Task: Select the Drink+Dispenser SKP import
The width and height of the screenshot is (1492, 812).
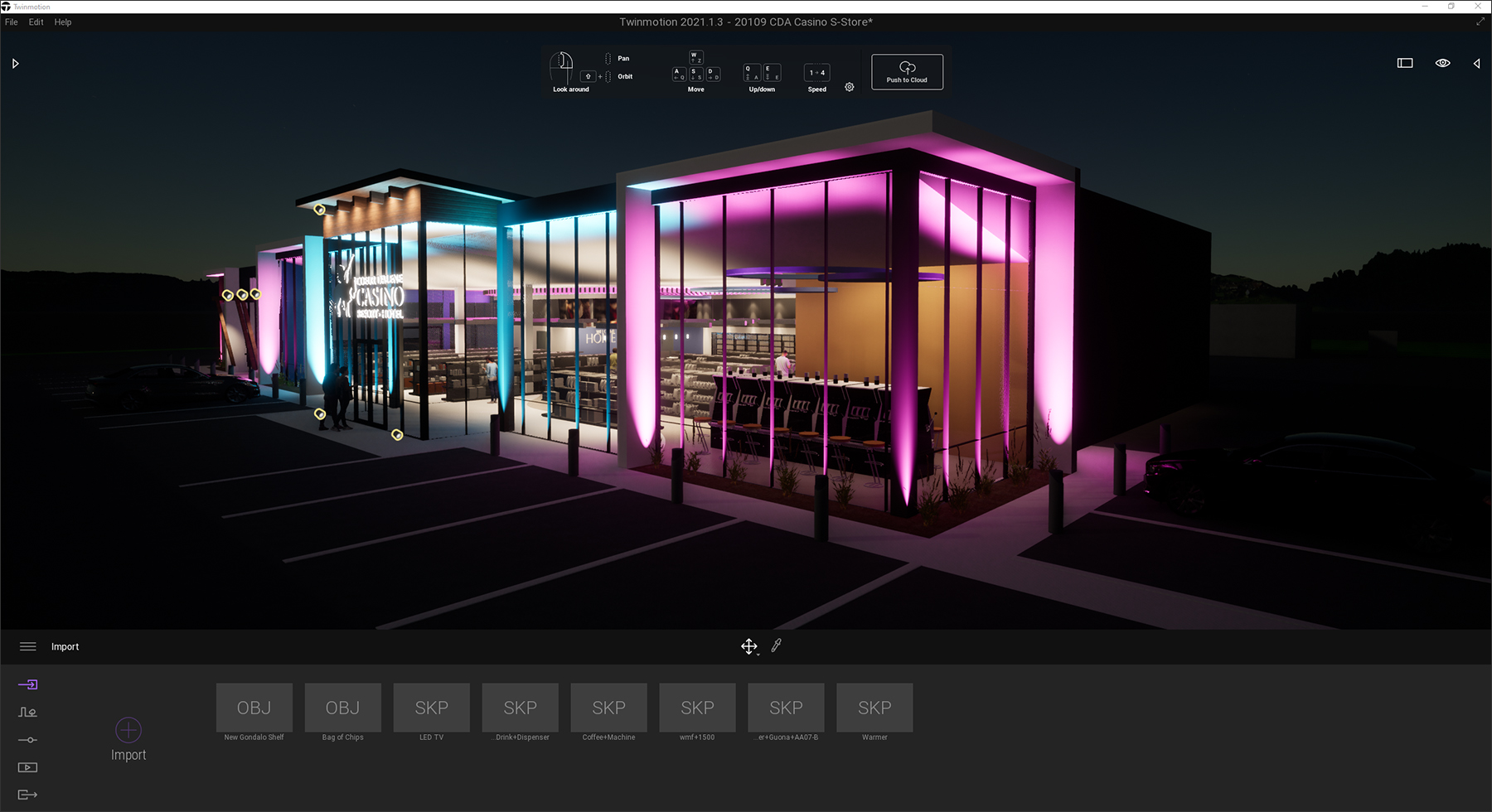Action: [521, 708]
